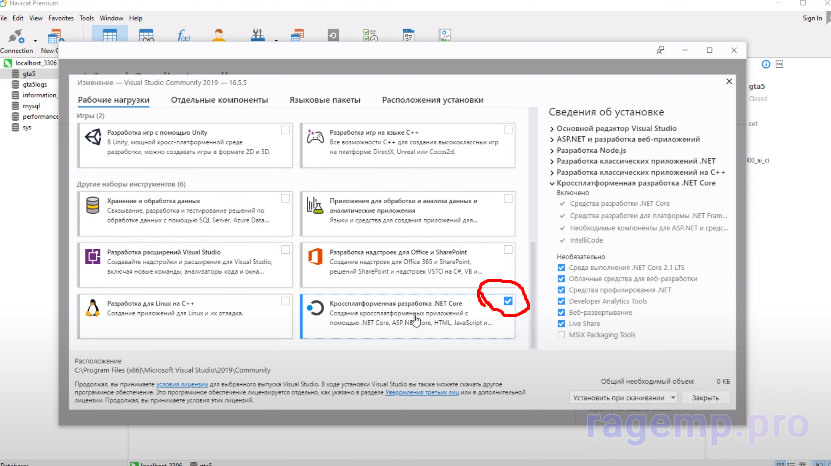Switch to the Individual components tab
Viewport: 831px width, 466px height.
click(x=219, y=100)
